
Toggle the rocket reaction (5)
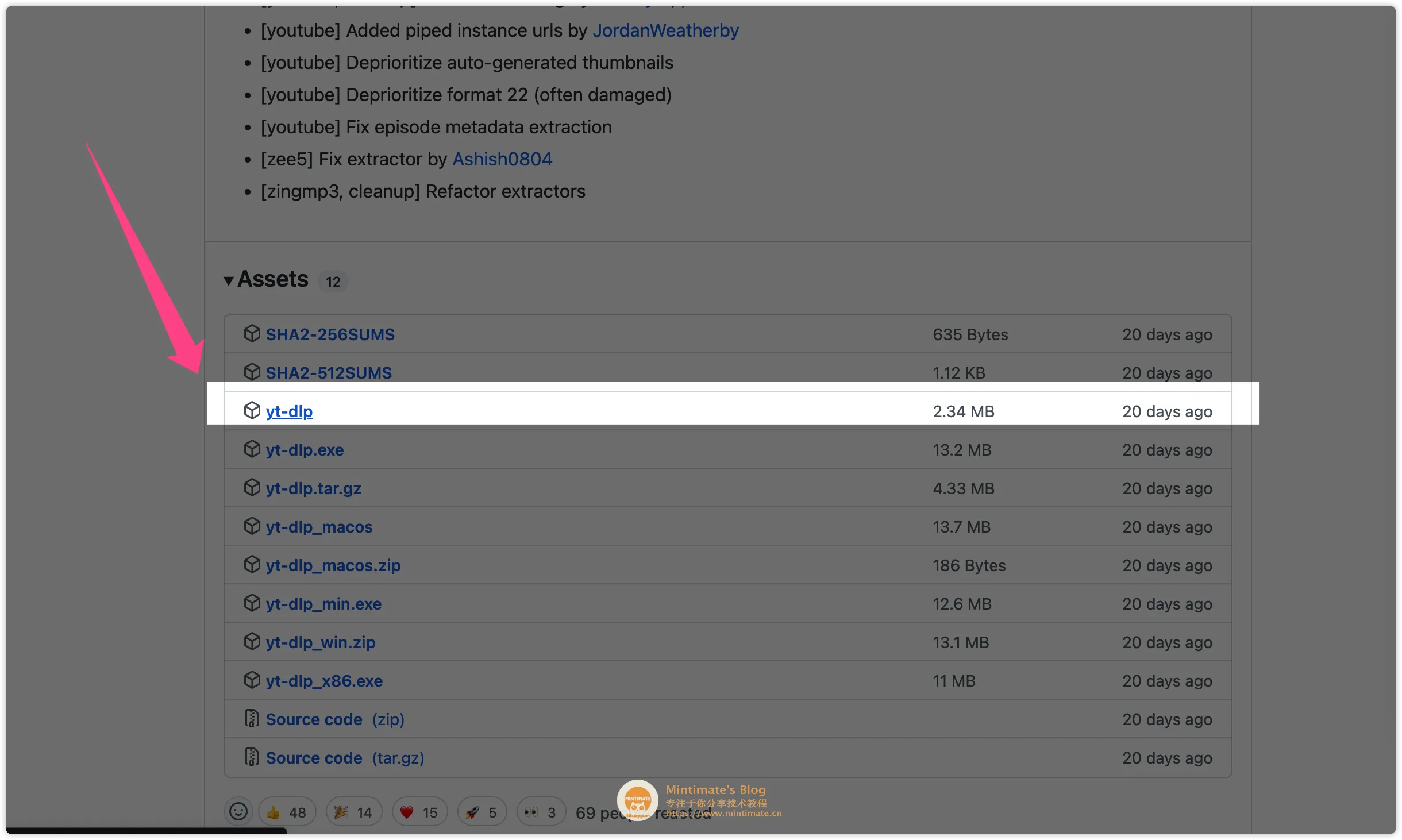(x=482, y=812)
